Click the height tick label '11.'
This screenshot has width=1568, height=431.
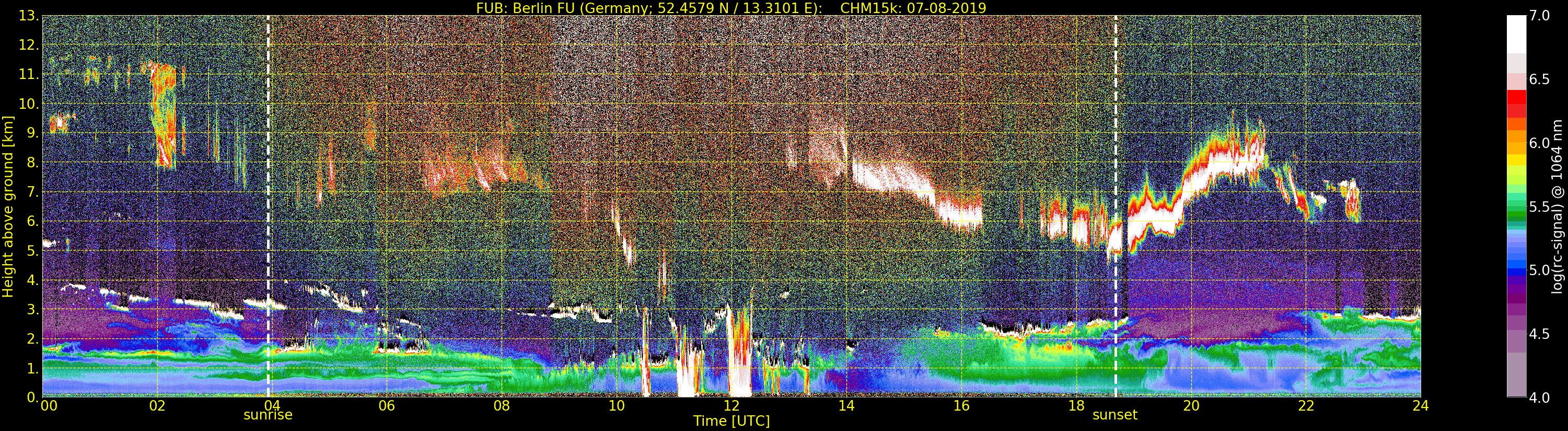click(29, 74)
